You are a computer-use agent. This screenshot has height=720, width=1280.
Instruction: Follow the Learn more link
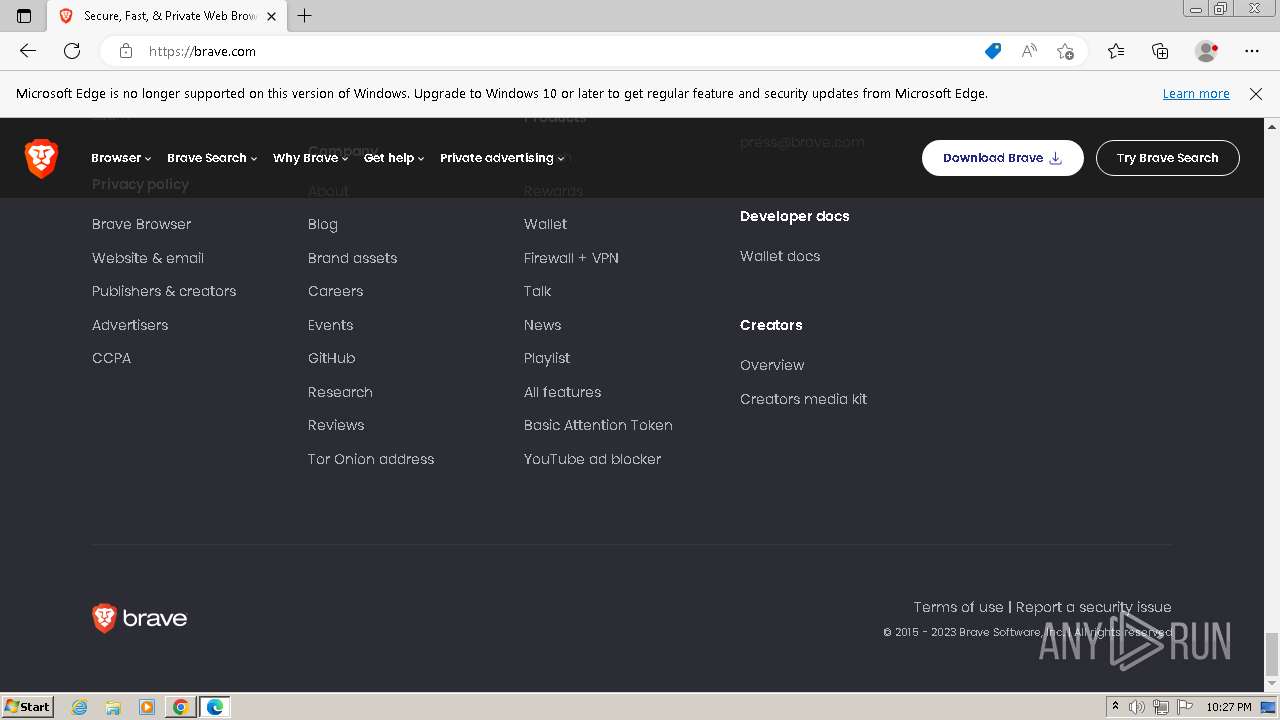[1196, 94]
